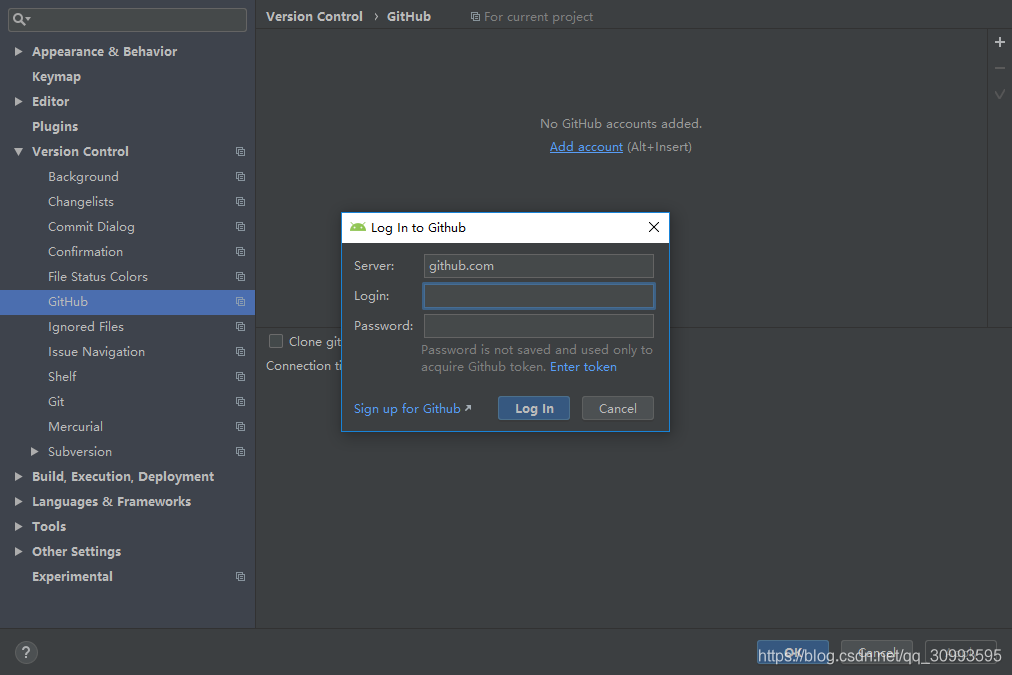The height and width of the screenshot is (675, 1012).
Task: Select Commit Dialog settings item
Action: (91, 227)
